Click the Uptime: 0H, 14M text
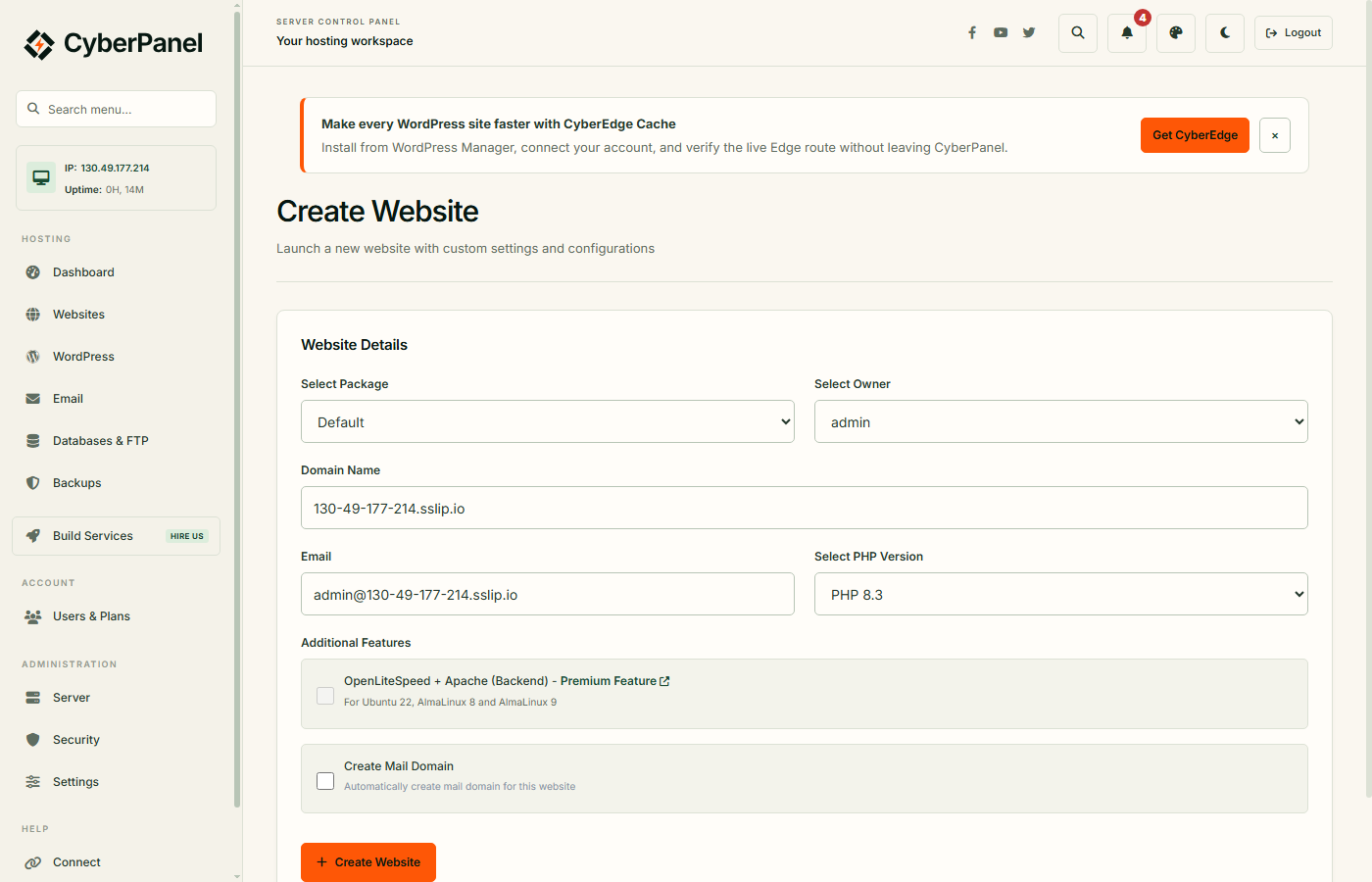This screenshot has width=1372, height=882. tap(104, 190)
